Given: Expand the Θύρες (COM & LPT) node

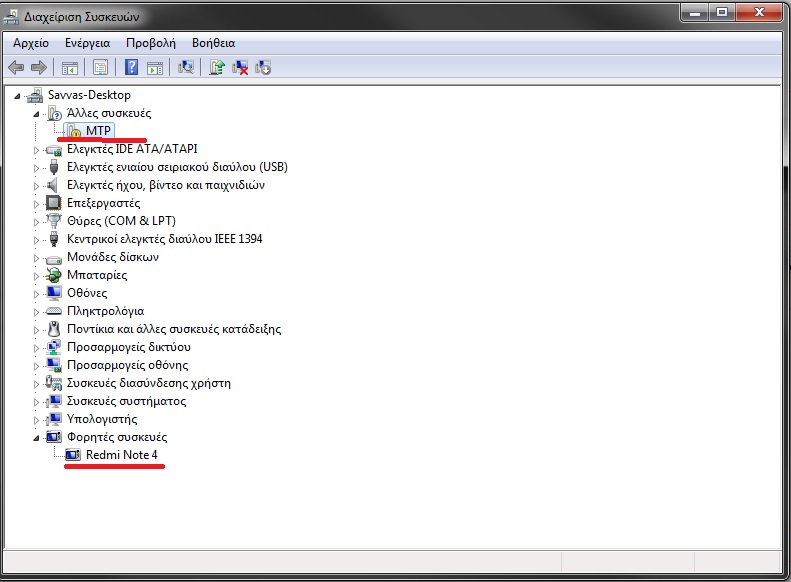Looking at the screenshot, I should click(36, 222).
